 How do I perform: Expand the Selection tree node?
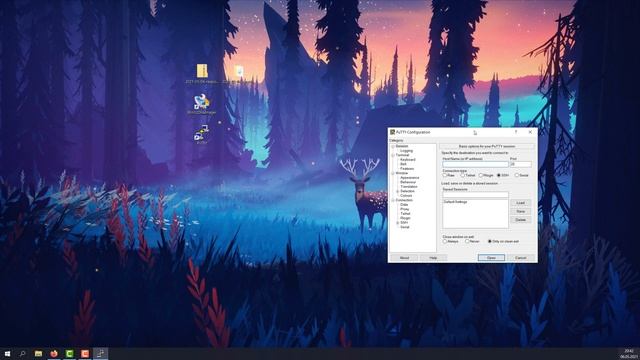398,191
